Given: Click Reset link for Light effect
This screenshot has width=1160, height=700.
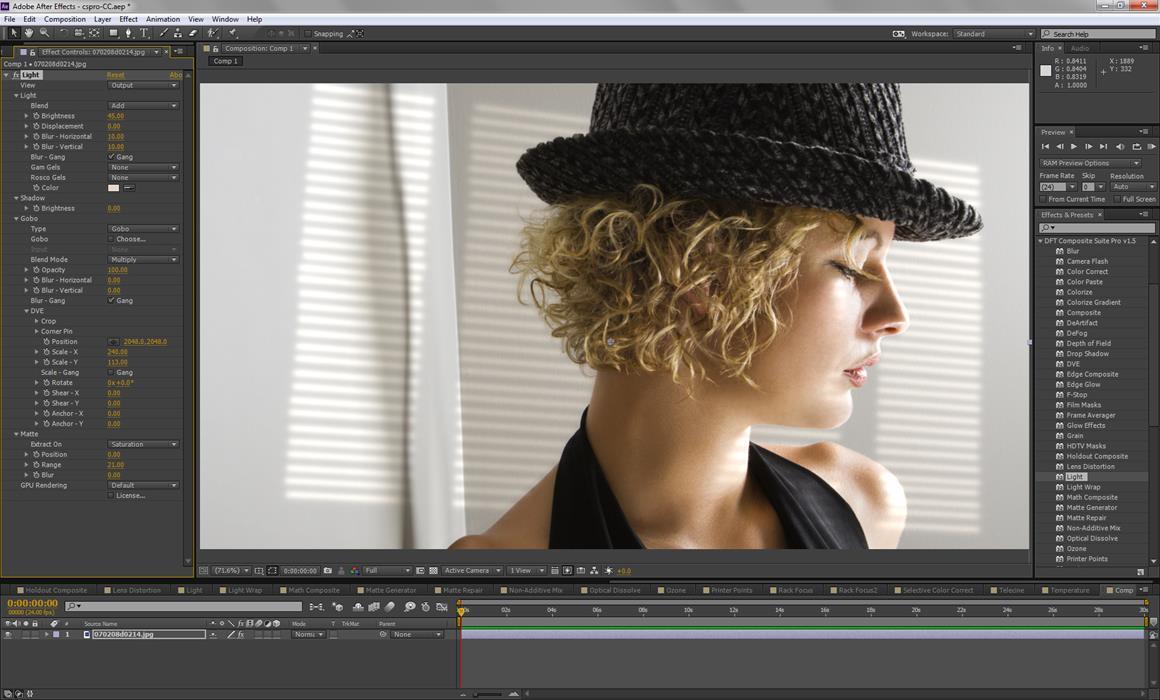Looking at the screenshot, I should (x=116, y=75).
